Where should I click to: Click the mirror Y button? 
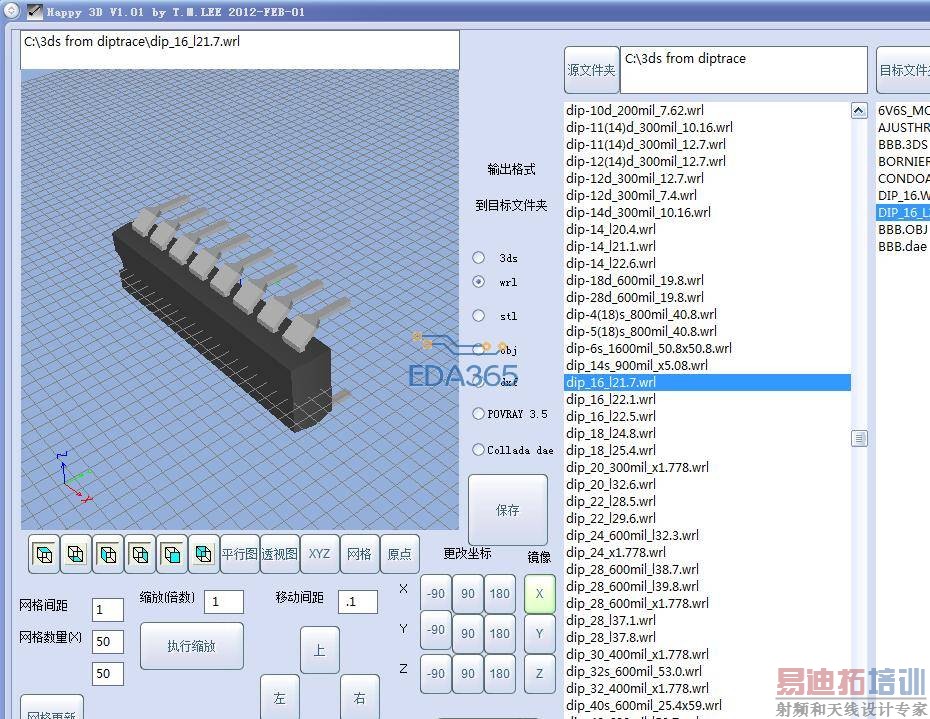(x=540, y=633)
